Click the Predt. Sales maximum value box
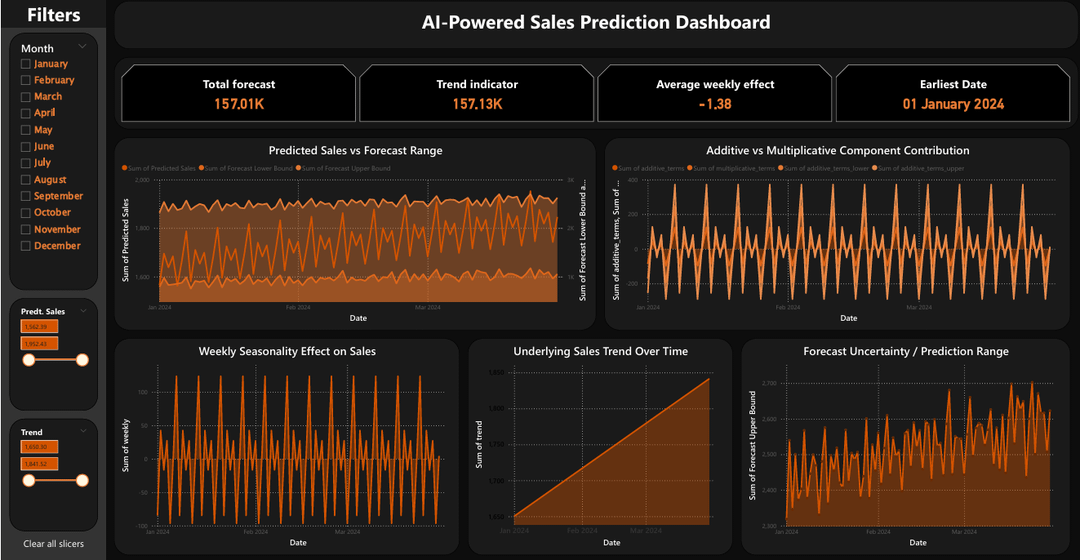The width and height of the screenshot is (1080, 560). [x=39, y=344]
